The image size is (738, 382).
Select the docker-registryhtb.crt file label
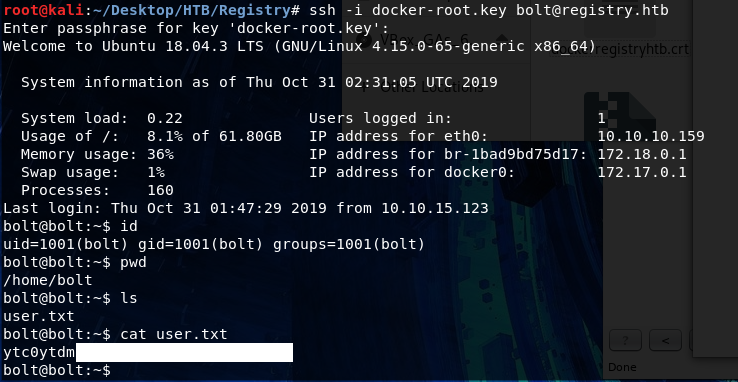pyautogui.click(x=621, y=49)
